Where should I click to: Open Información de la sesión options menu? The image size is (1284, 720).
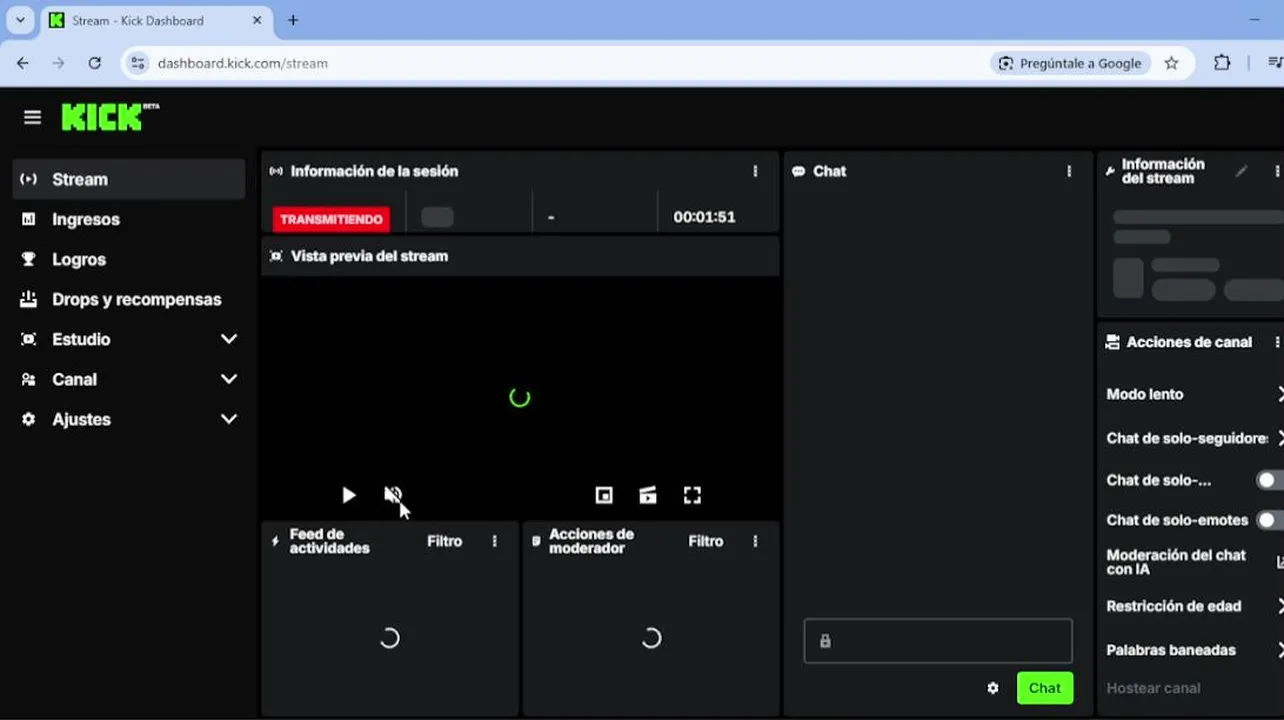(x=755, y=171)
